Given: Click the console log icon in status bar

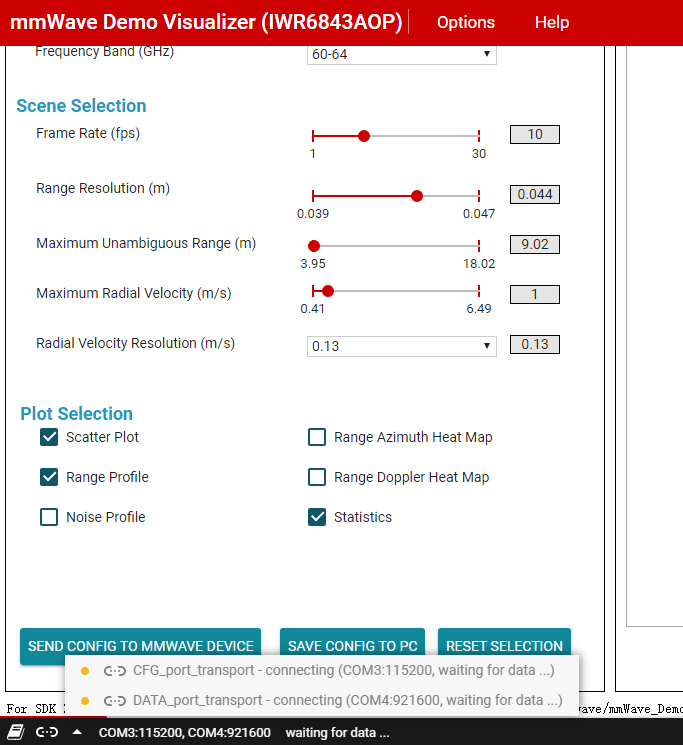Looking at the screenshot, I should click(16, 732).
